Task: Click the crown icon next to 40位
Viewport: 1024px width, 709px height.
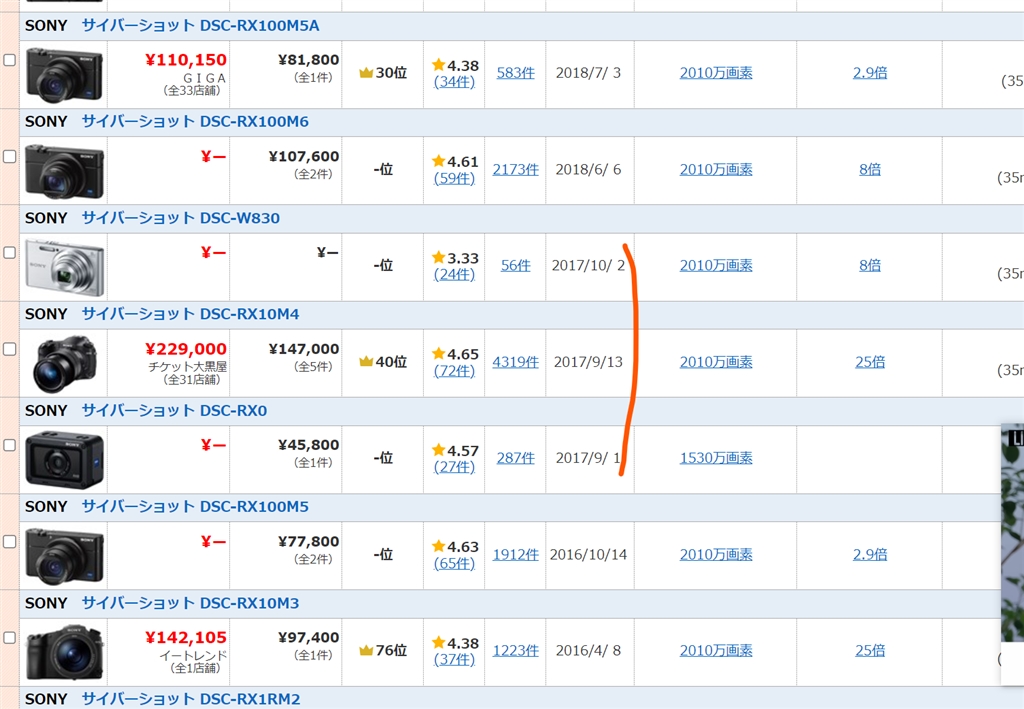Action: click(366, 361)
